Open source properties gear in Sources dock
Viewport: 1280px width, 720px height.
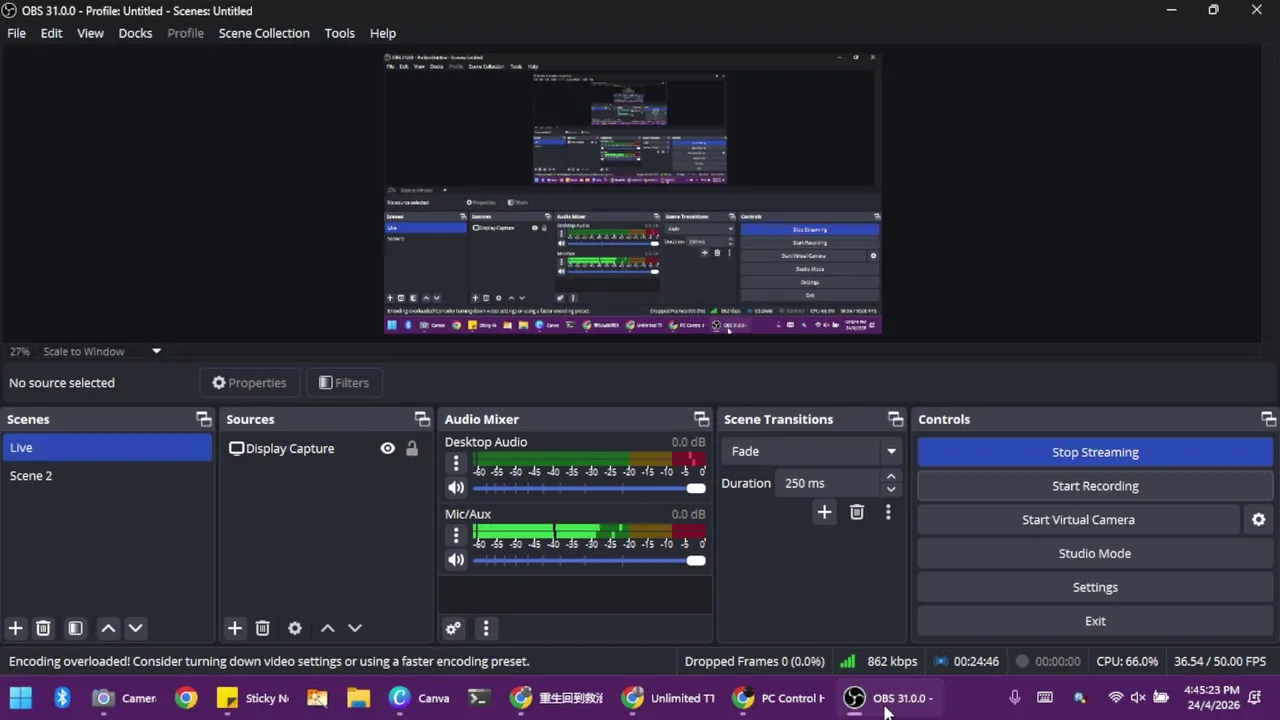[295, 628]
